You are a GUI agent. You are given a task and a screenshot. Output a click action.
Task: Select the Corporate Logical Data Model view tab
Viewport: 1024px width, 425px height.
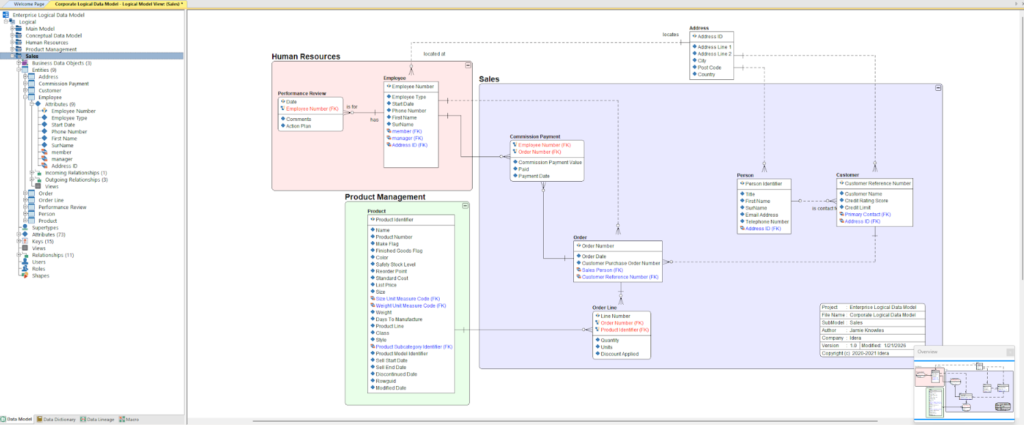pyautogui.click(x=118, y=4)
